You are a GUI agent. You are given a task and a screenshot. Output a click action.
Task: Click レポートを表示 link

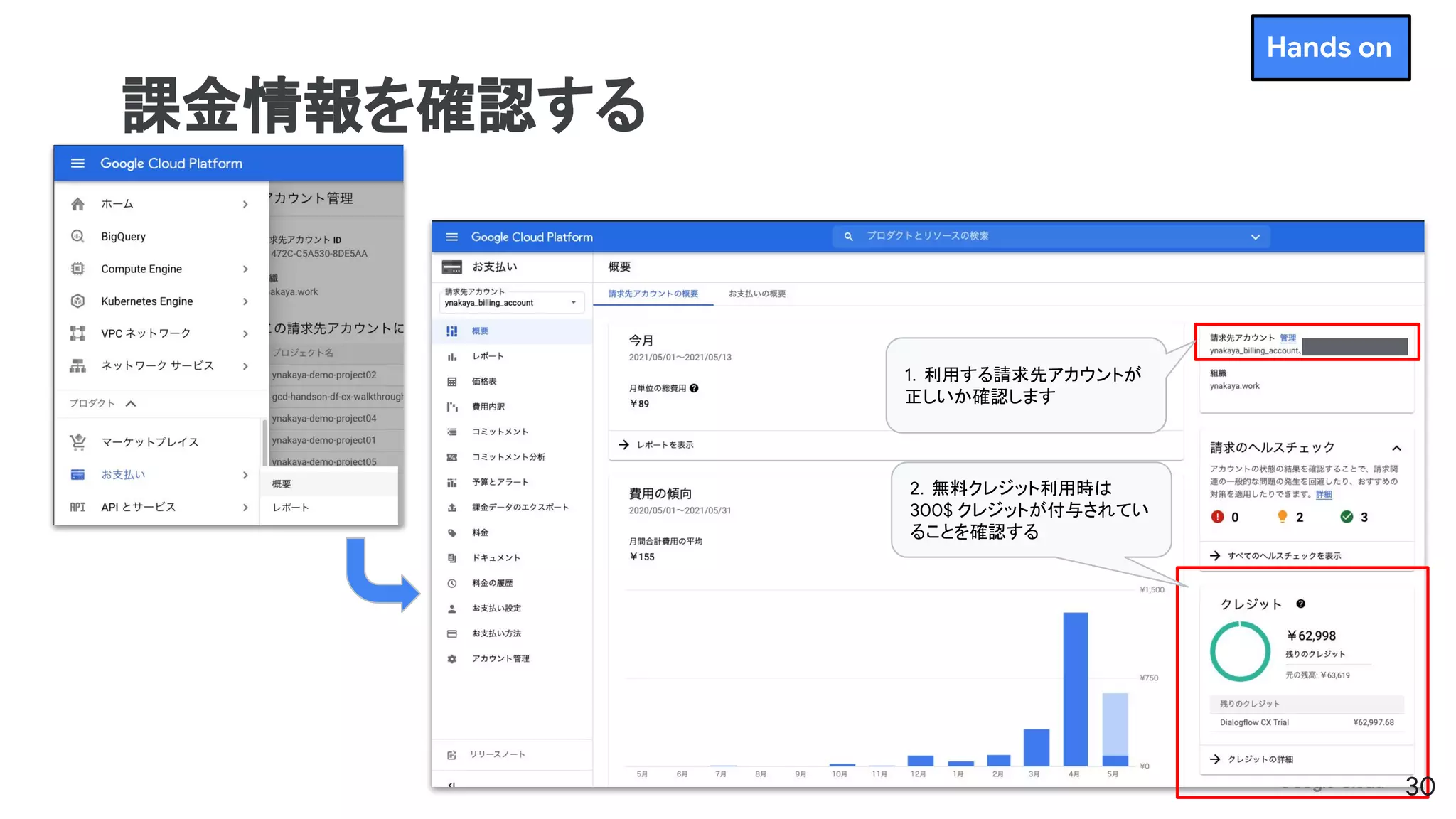click(x=656, y=445)
